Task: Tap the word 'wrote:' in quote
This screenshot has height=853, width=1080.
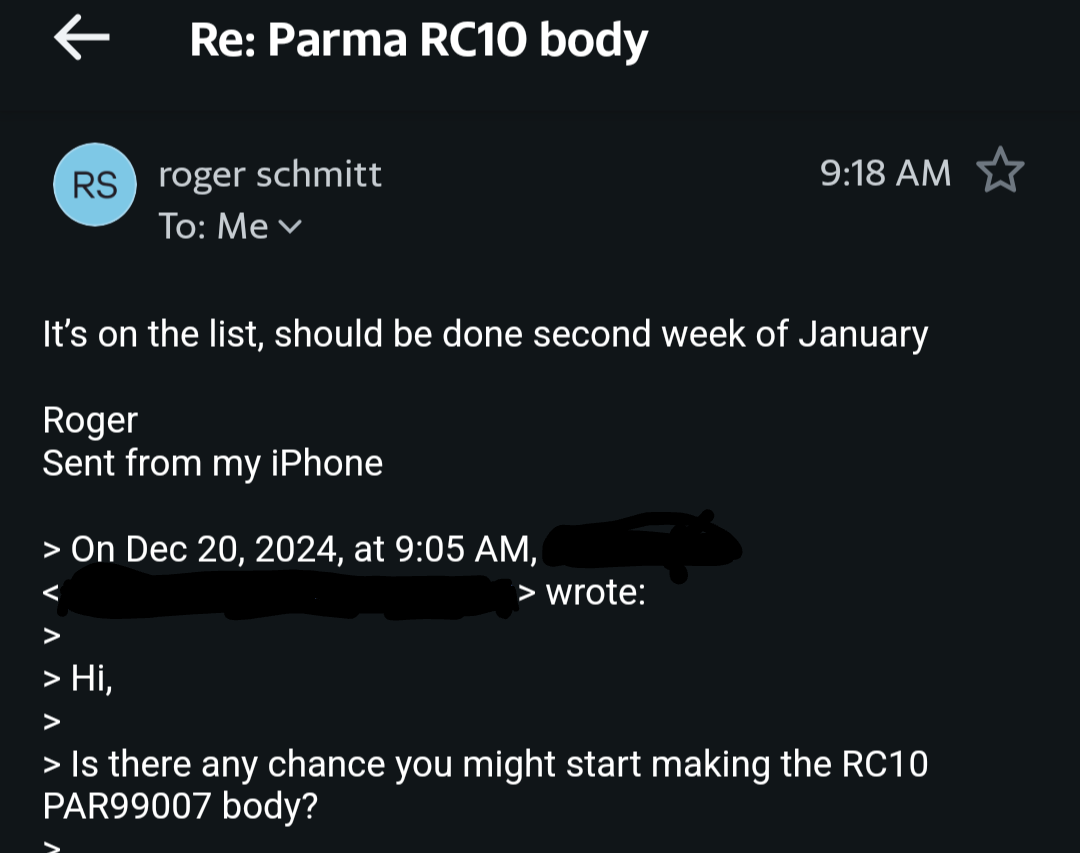Action: 596,593
